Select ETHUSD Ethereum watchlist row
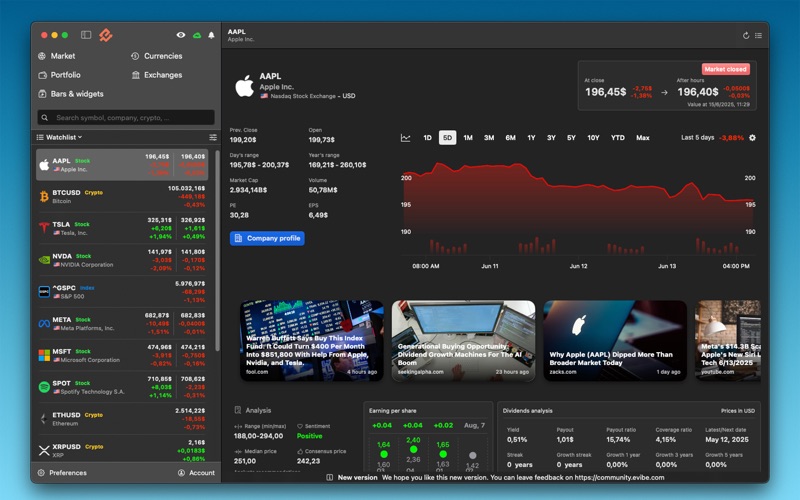The height and width of the screenshot is (500, 800). (122, 419)
